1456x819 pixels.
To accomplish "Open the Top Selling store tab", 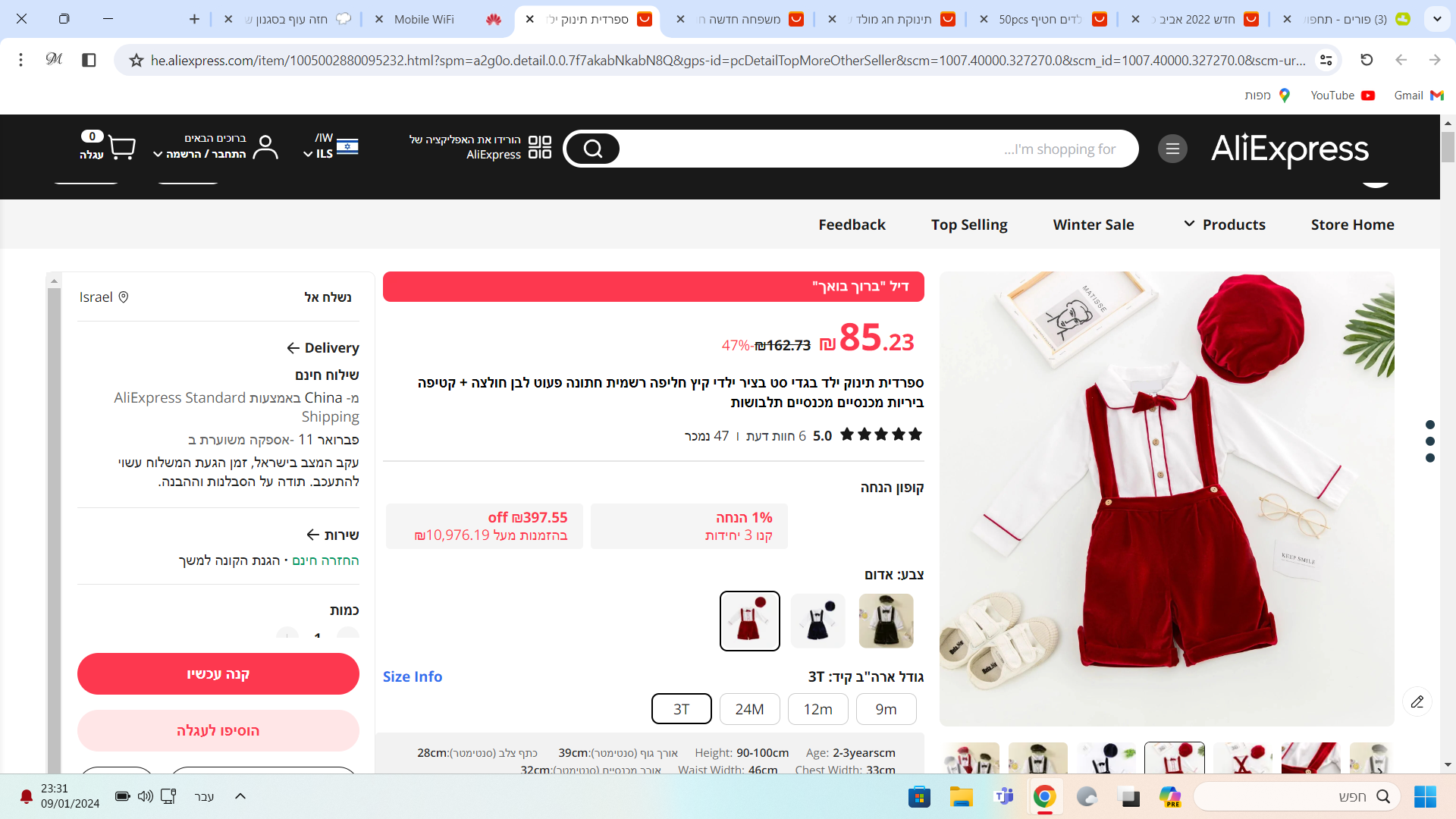I will point(969,224).
